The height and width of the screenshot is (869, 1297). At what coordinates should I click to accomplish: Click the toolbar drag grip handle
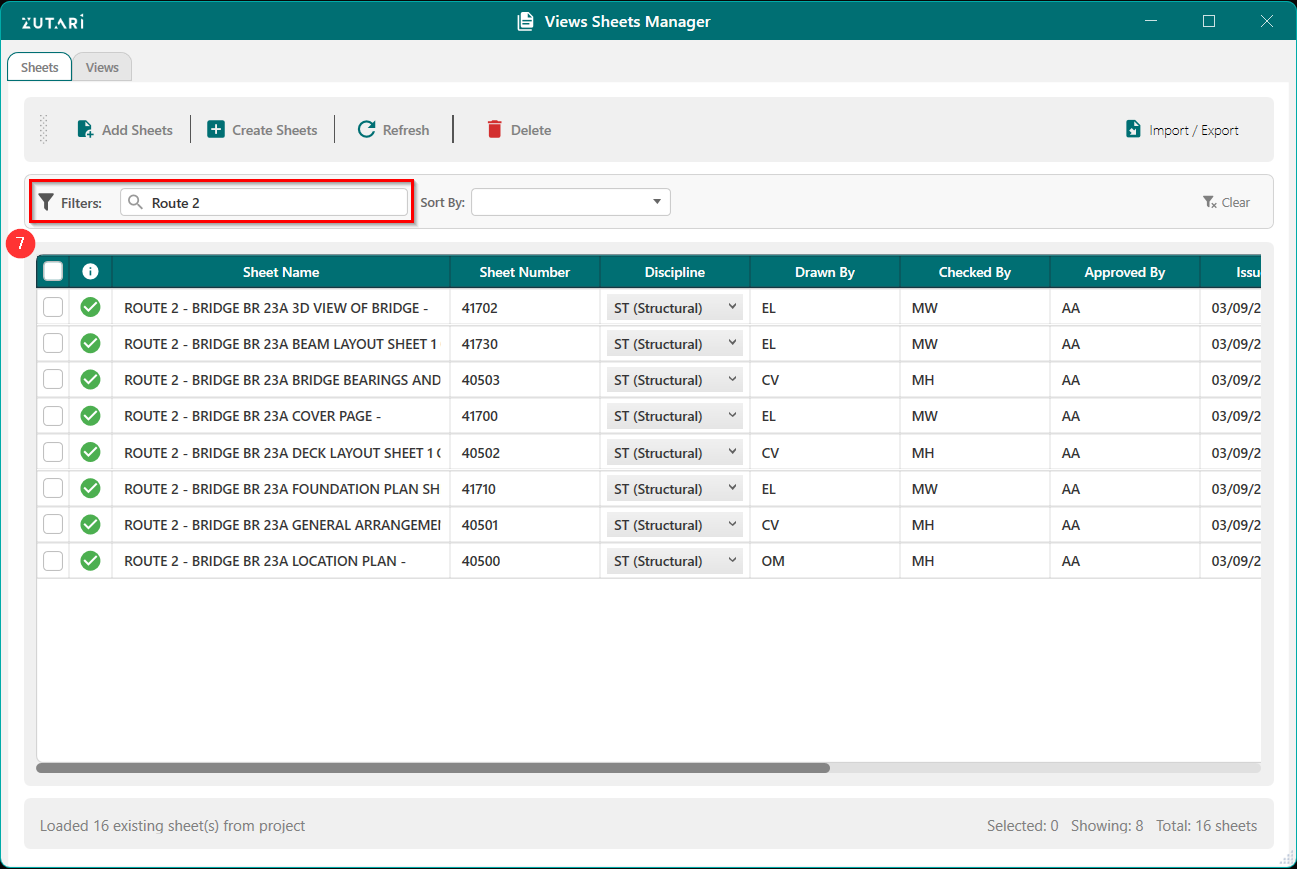point(43,129)
